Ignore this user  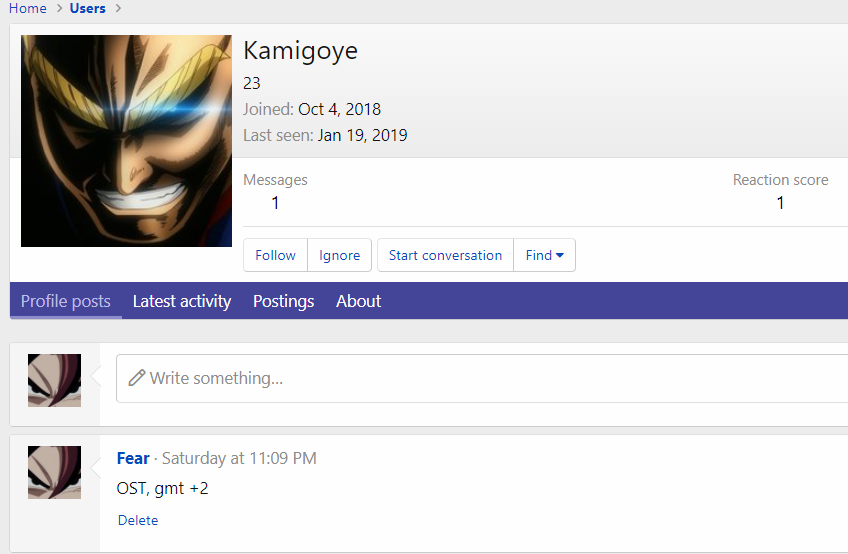[x=339, y=255]
